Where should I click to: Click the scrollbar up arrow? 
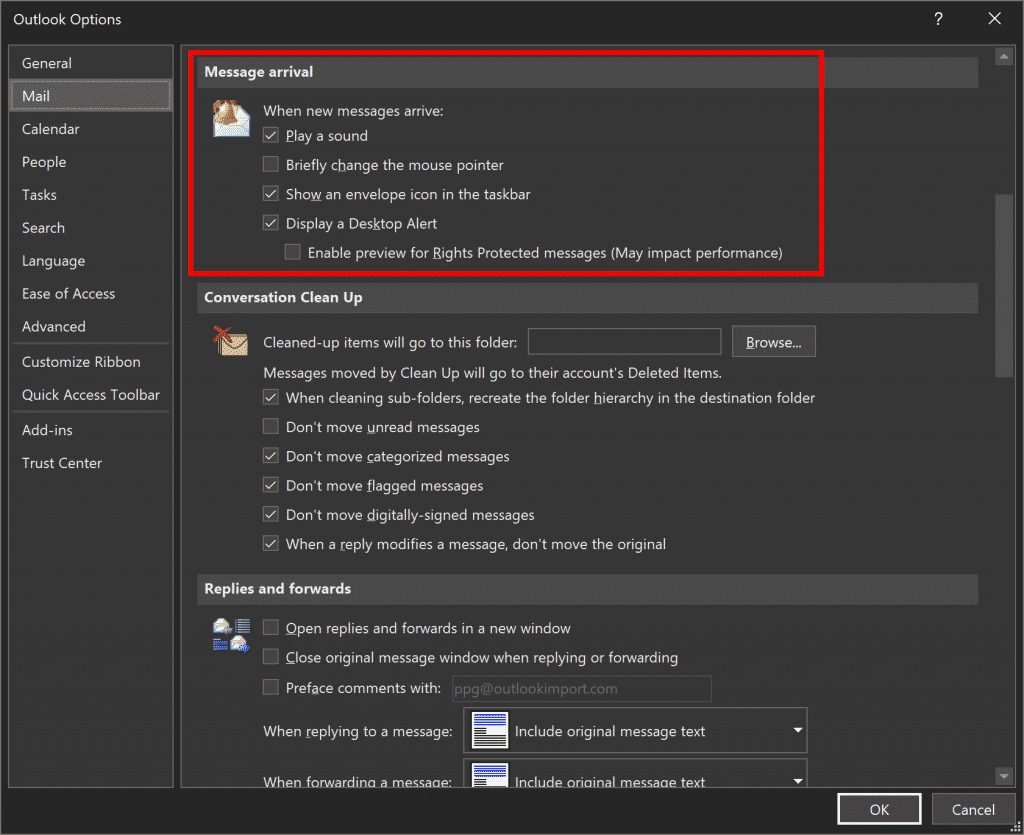[x=1003, y=57]
